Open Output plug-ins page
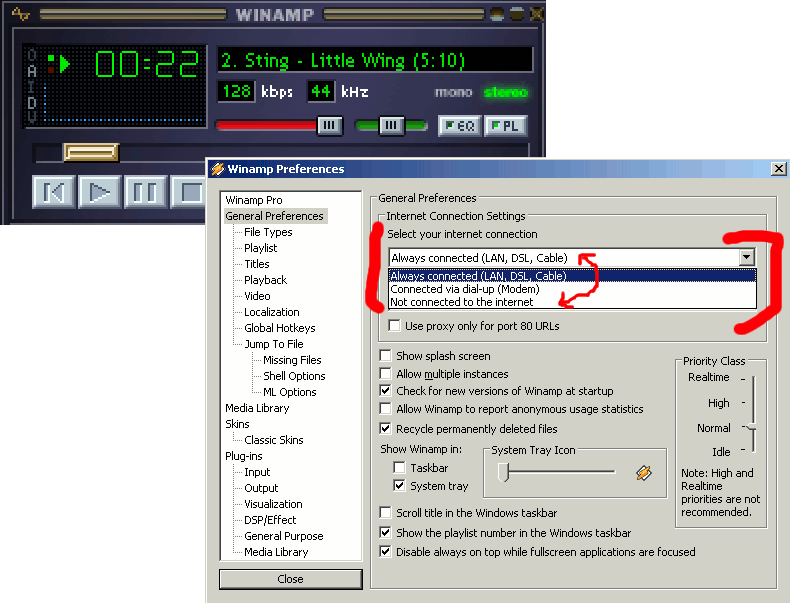Screen dimensions: 790x603 261,488
